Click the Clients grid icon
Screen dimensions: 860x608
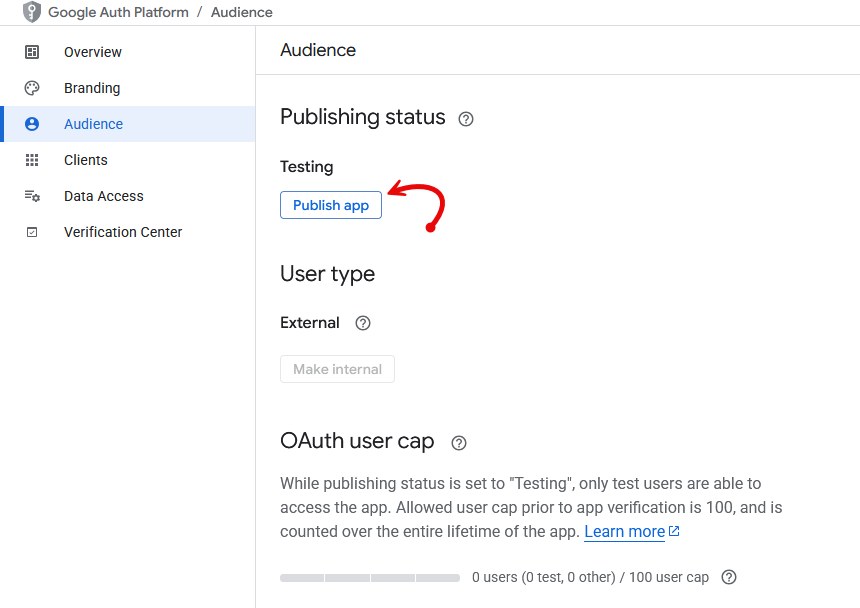click(x=32, y=160)
